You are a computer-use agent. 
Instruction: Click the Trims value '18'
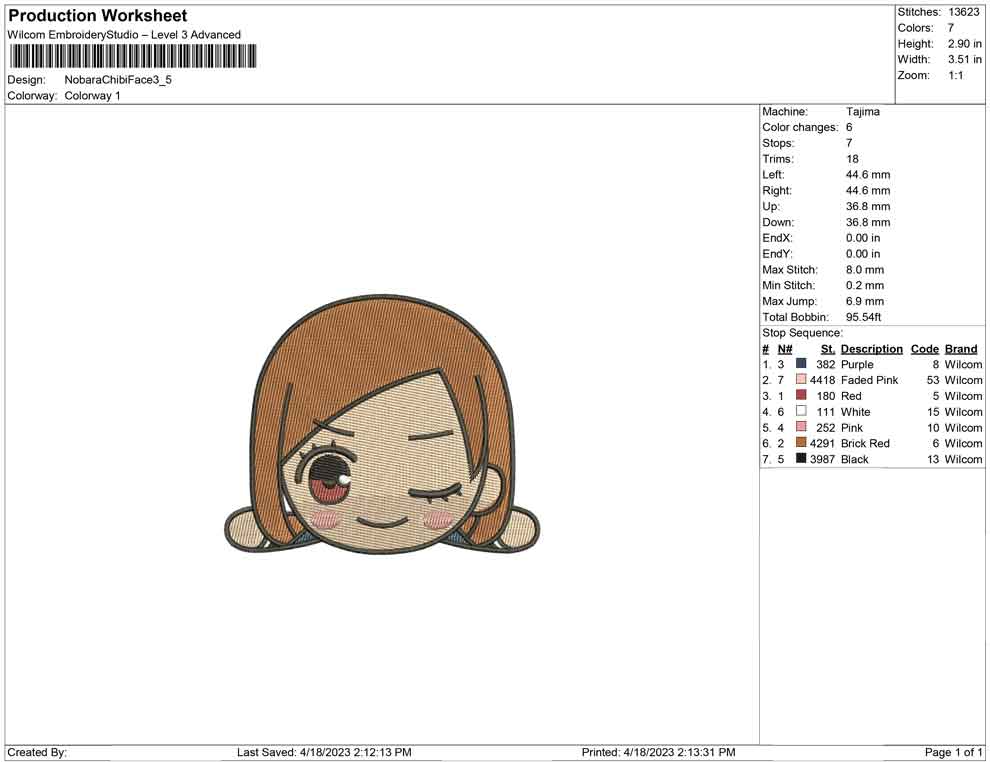(852, 159)
